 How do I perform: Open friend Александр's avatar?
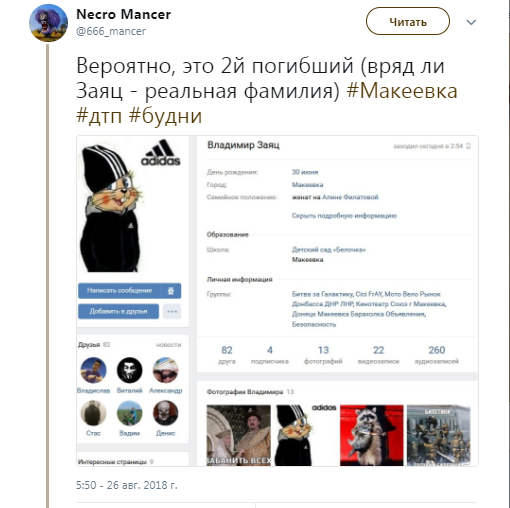166,370
